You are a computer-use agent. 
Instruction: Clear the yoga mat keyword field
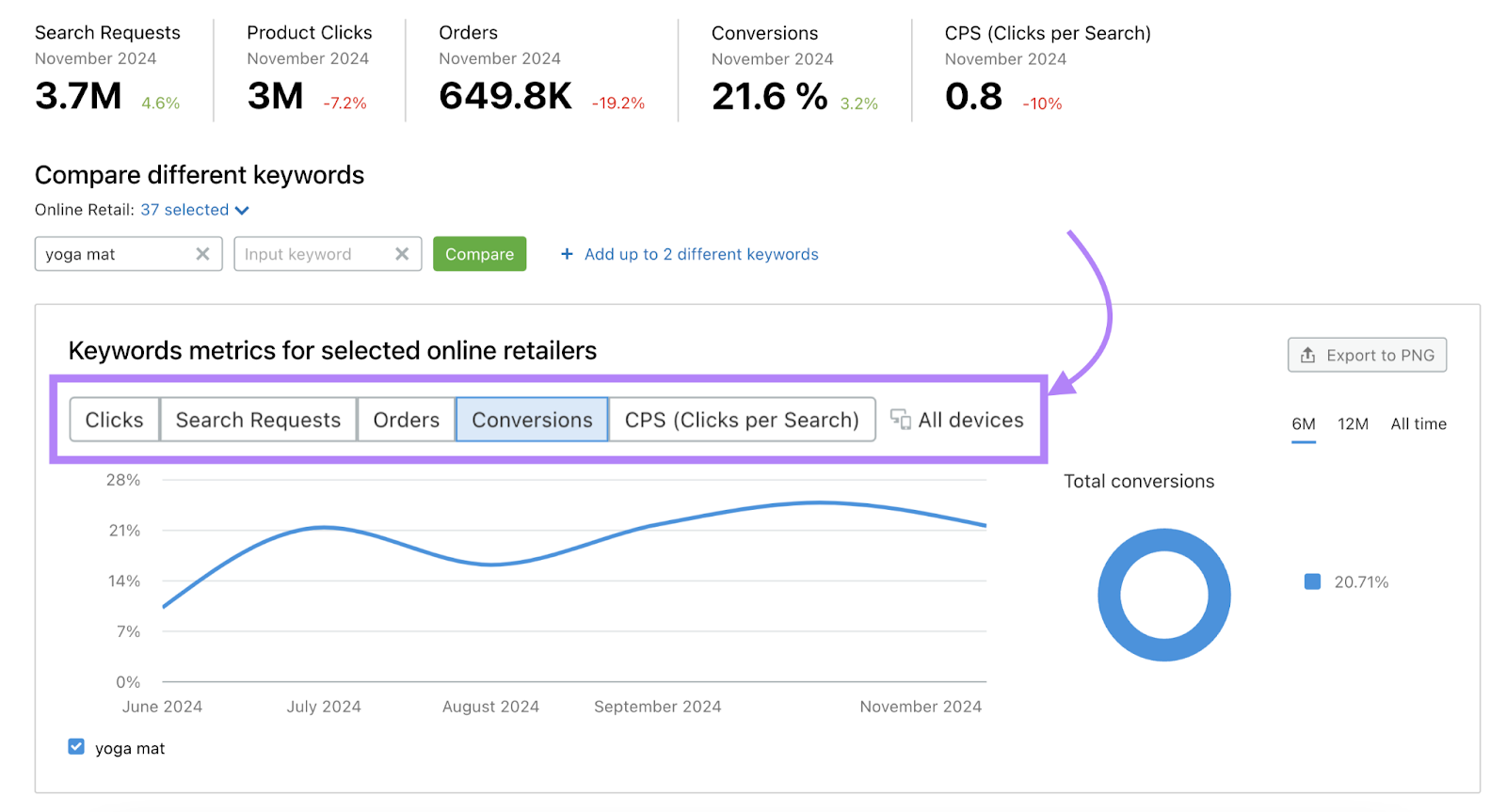(x=202, y=254)
